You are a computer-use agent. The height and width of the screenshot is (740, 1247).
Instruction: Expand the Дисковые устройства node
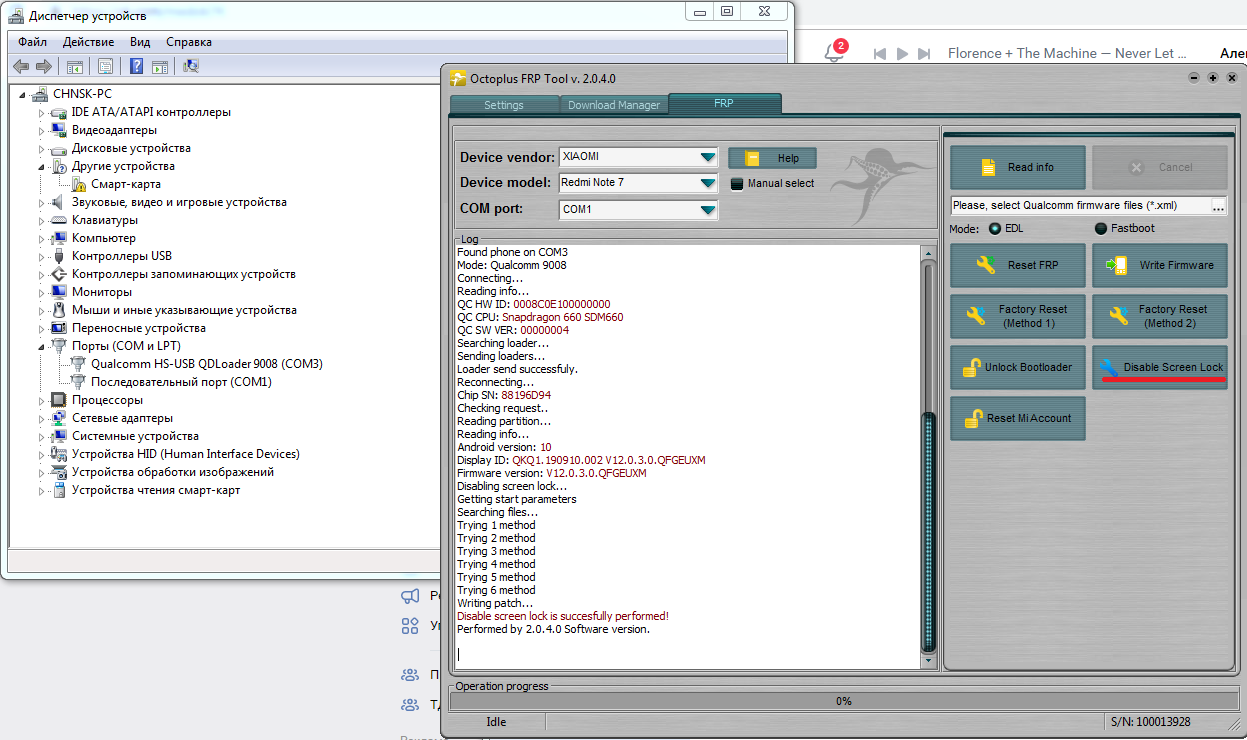tap(41, 148)
